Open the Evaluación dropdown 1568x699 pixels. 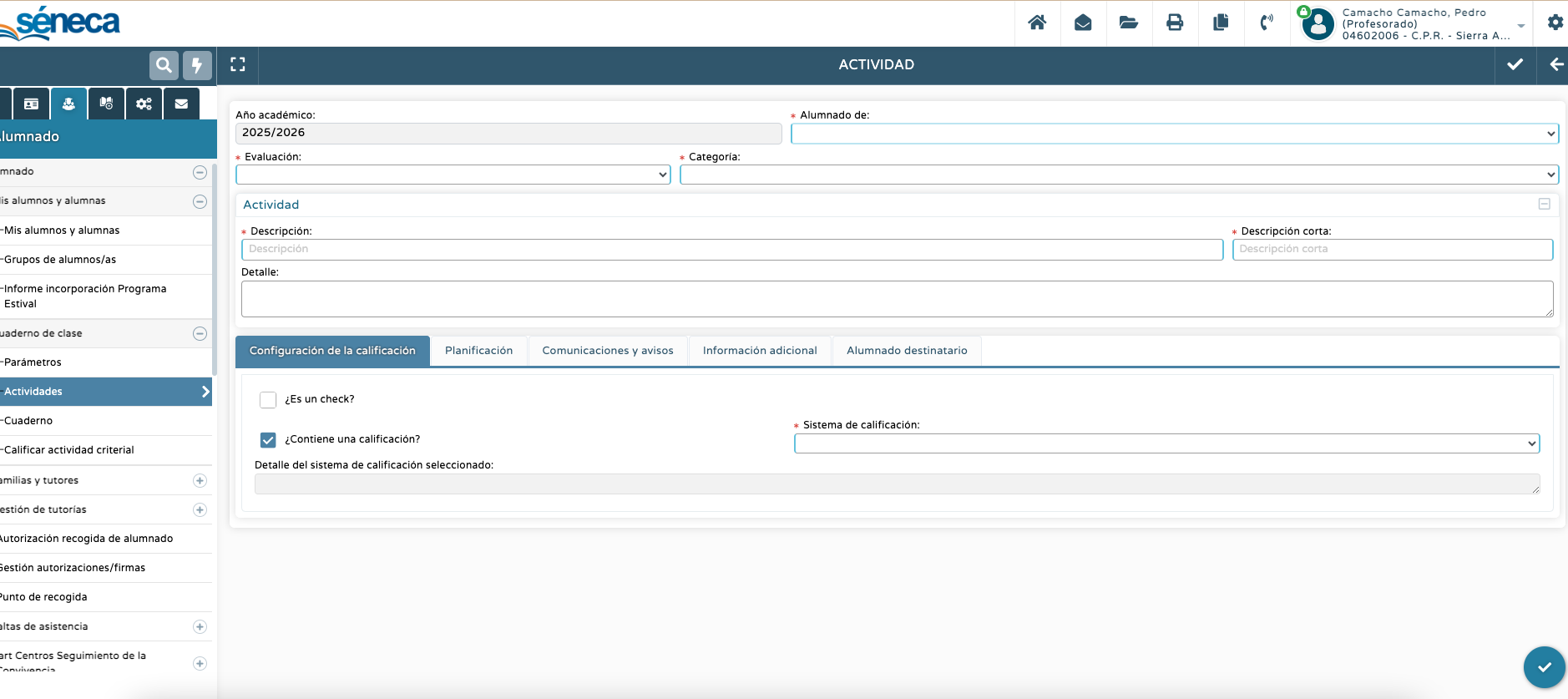point(453,175)
